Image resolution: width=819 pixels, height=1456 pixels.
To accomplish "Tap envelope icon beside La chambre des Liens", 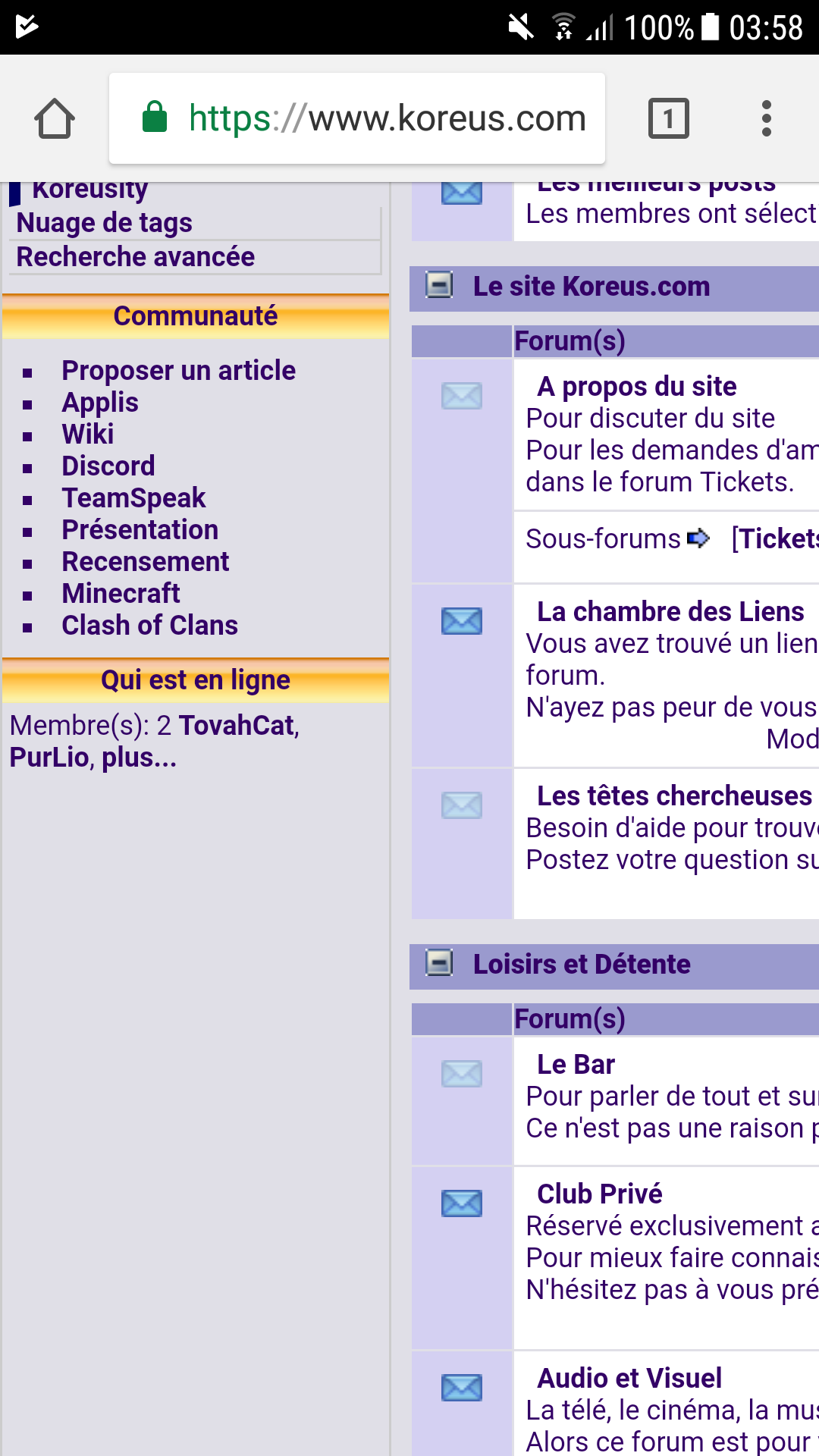I will pyautogui.click(x=461, y=621).
